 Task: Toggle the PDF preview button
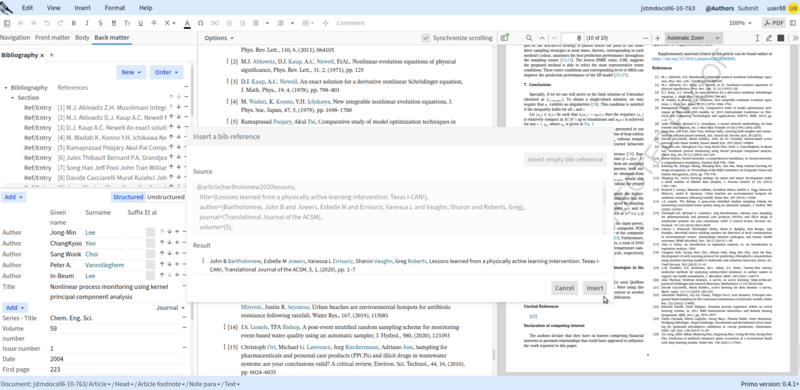(774, 23)
